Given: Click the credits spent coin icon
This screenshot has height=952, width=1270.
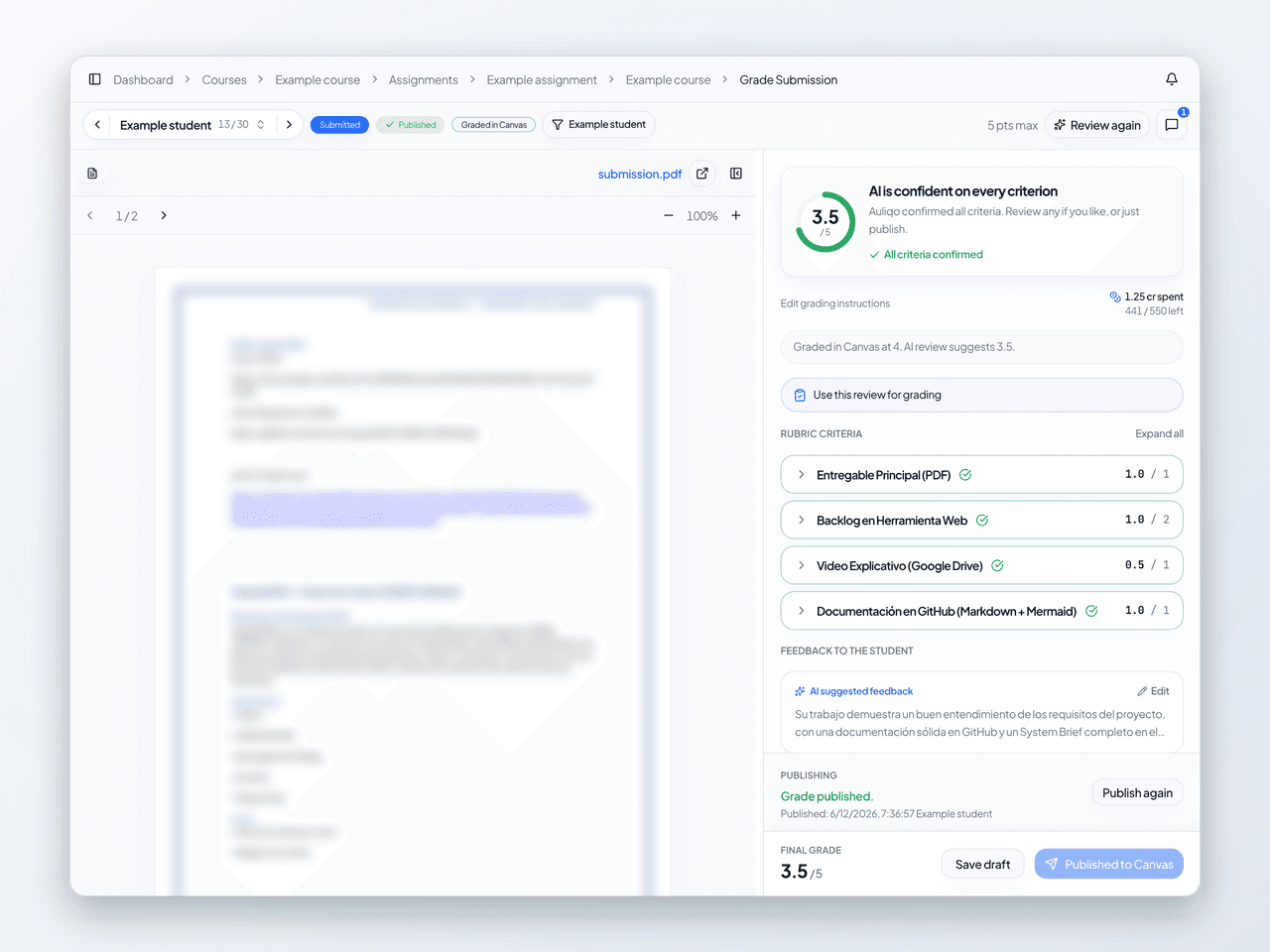Looking at the screenshot, I should (1115, 297).
